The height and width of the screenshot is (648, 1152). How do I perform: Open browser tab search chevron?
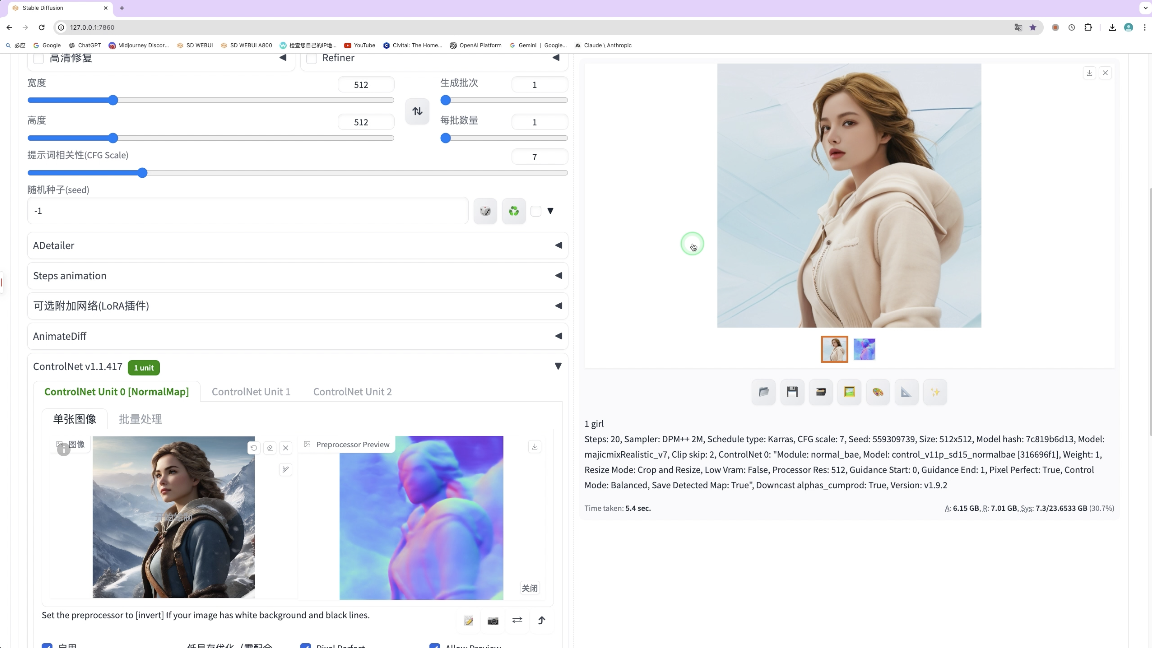click(x=1145, y=8)
